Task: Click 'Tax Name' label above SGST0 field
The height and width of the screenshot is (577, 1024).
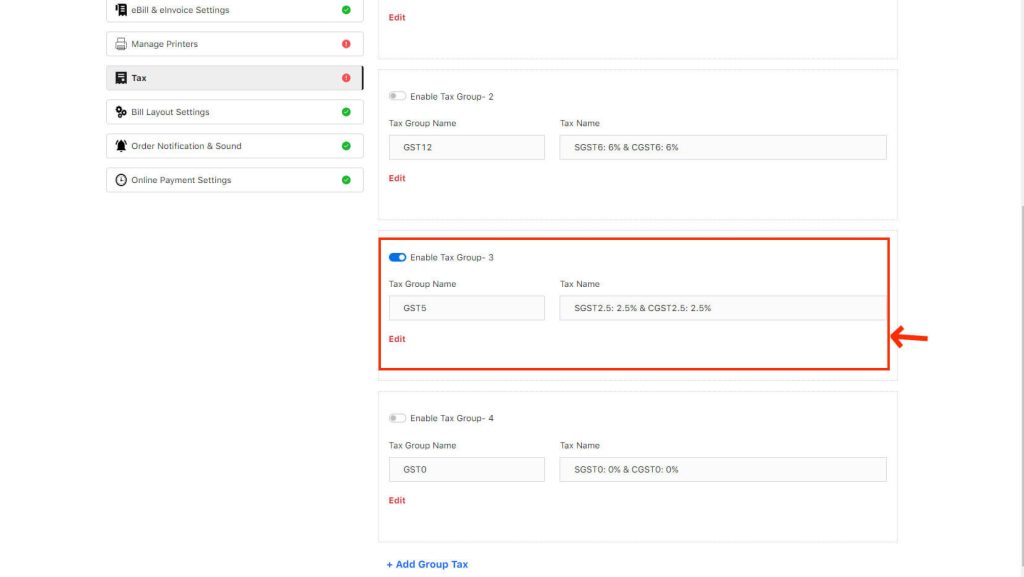Action: (580, 445)
